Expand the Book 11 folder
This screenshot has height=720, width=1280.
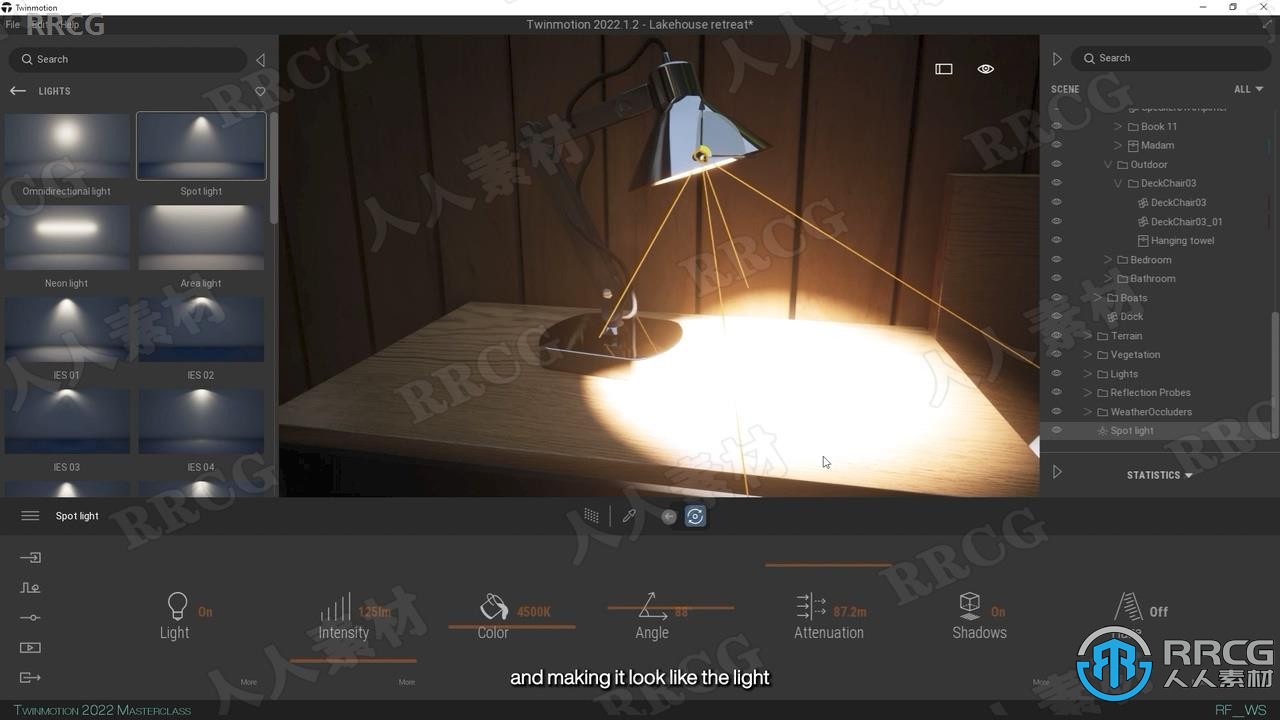click(1118, 127)
